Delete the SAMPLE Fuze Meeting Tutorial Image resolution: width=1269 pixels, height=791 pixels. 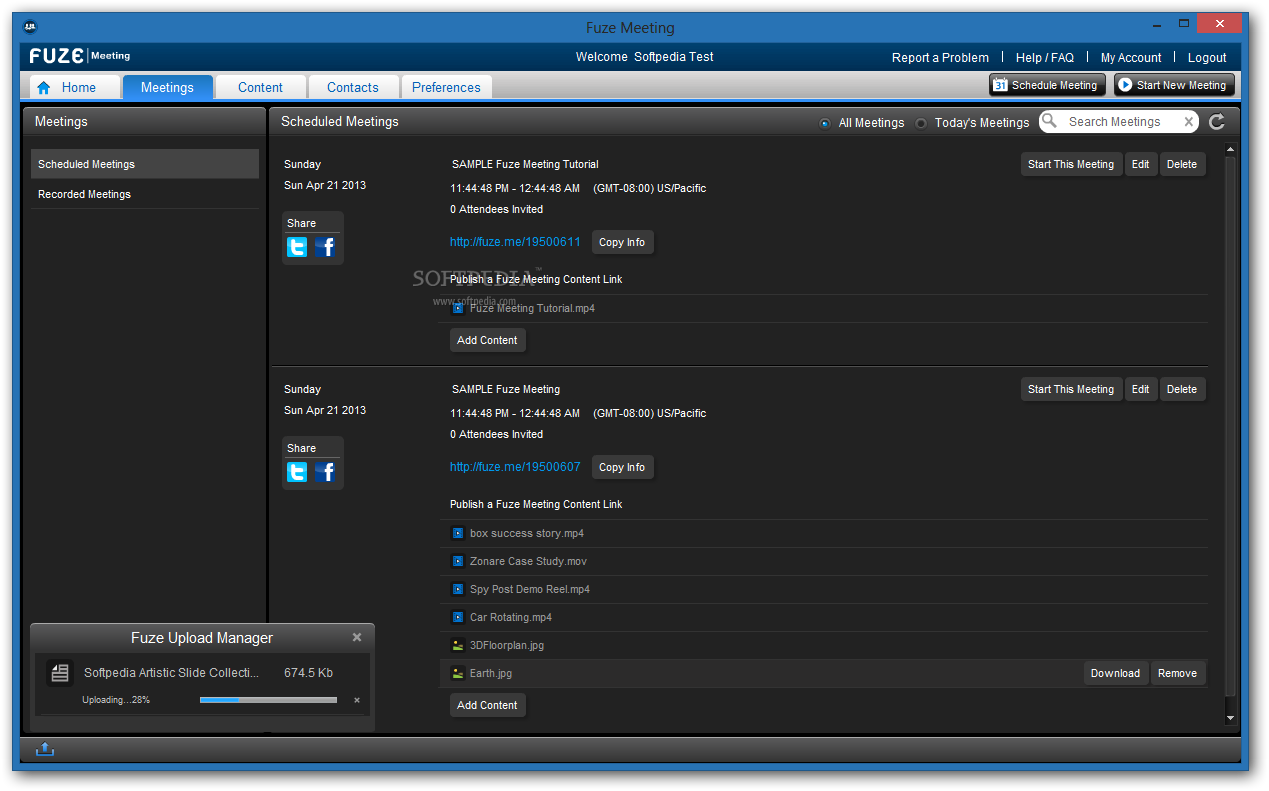[1182, 164]
